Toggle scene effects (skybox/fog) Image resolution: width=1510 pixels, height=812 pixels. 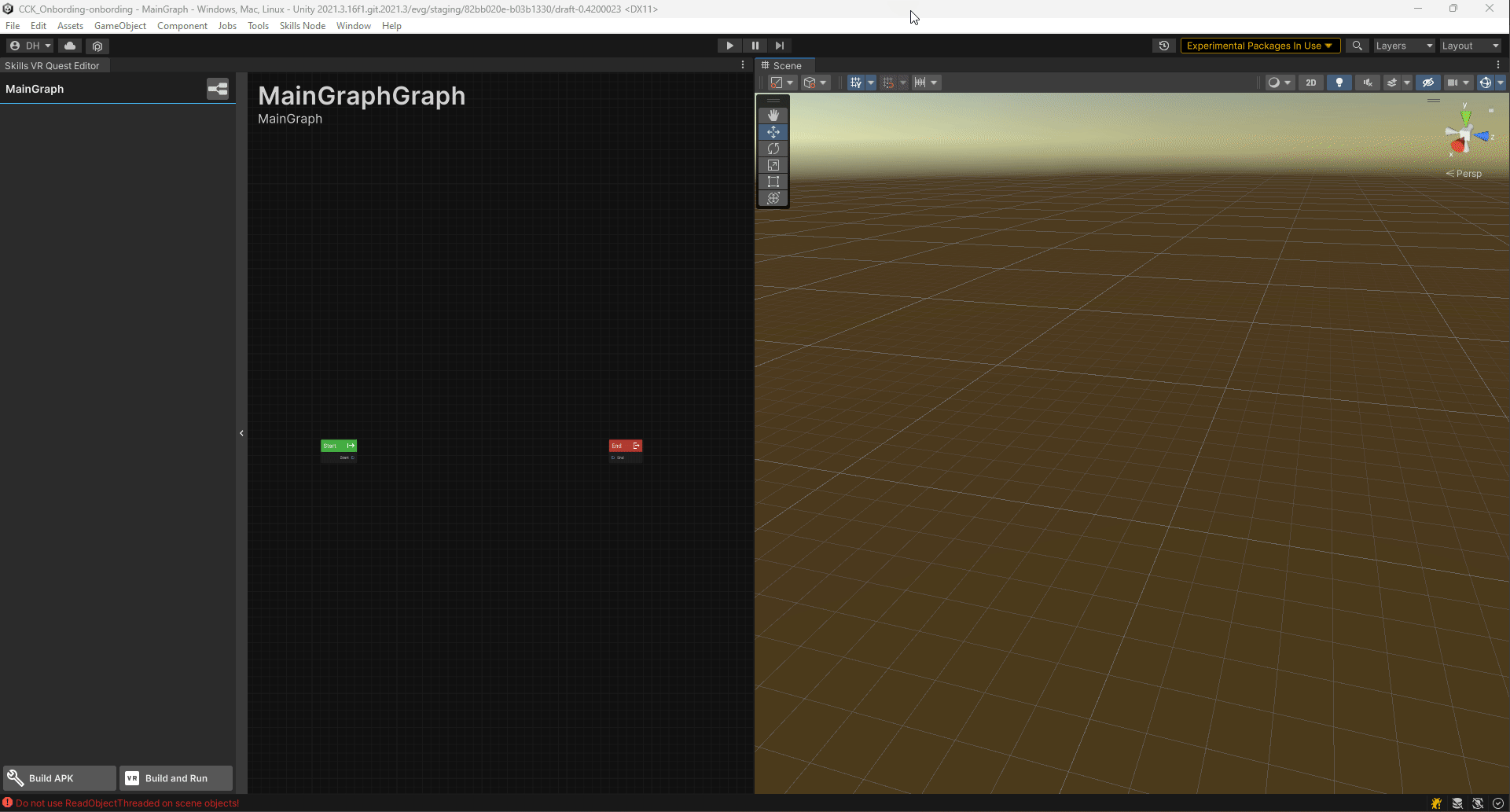tap(1391, 83)
